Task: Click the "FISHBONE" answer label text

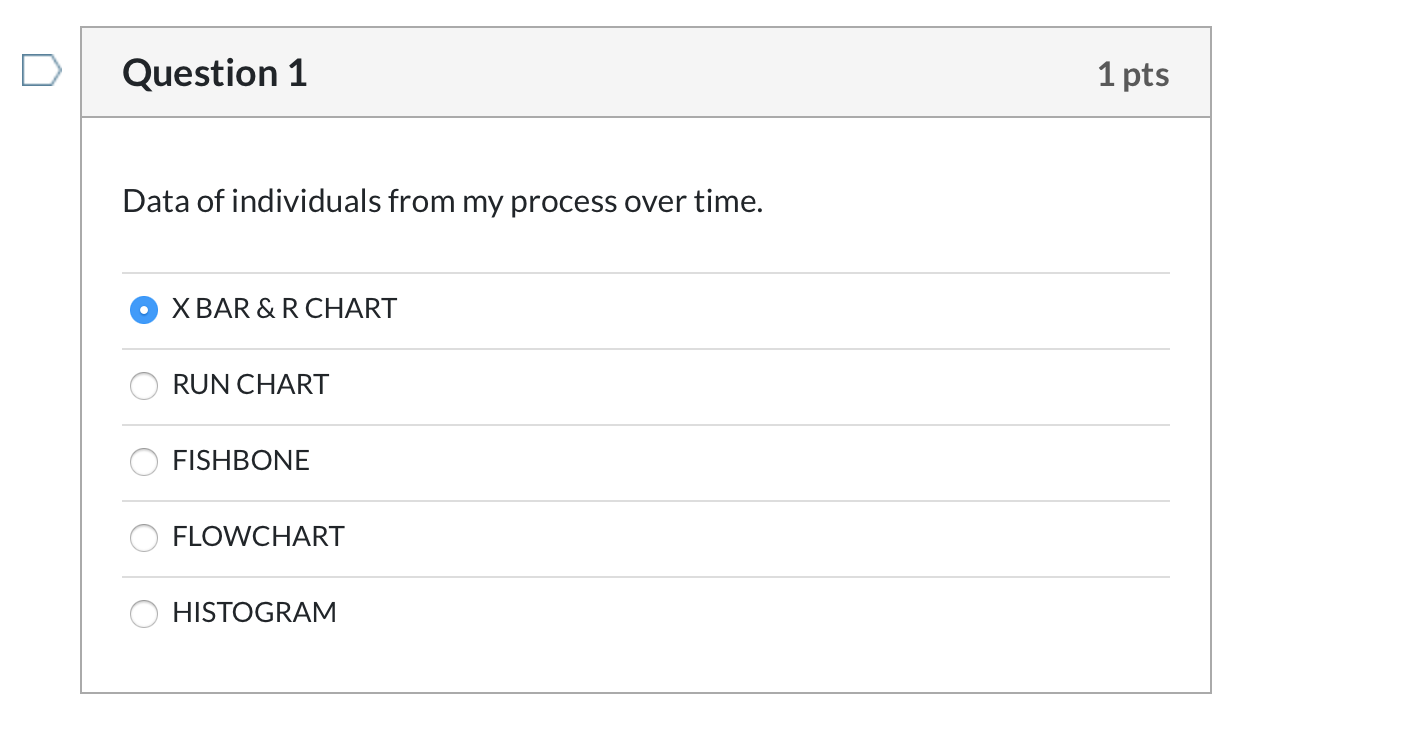Action: (x=241, y=461)
